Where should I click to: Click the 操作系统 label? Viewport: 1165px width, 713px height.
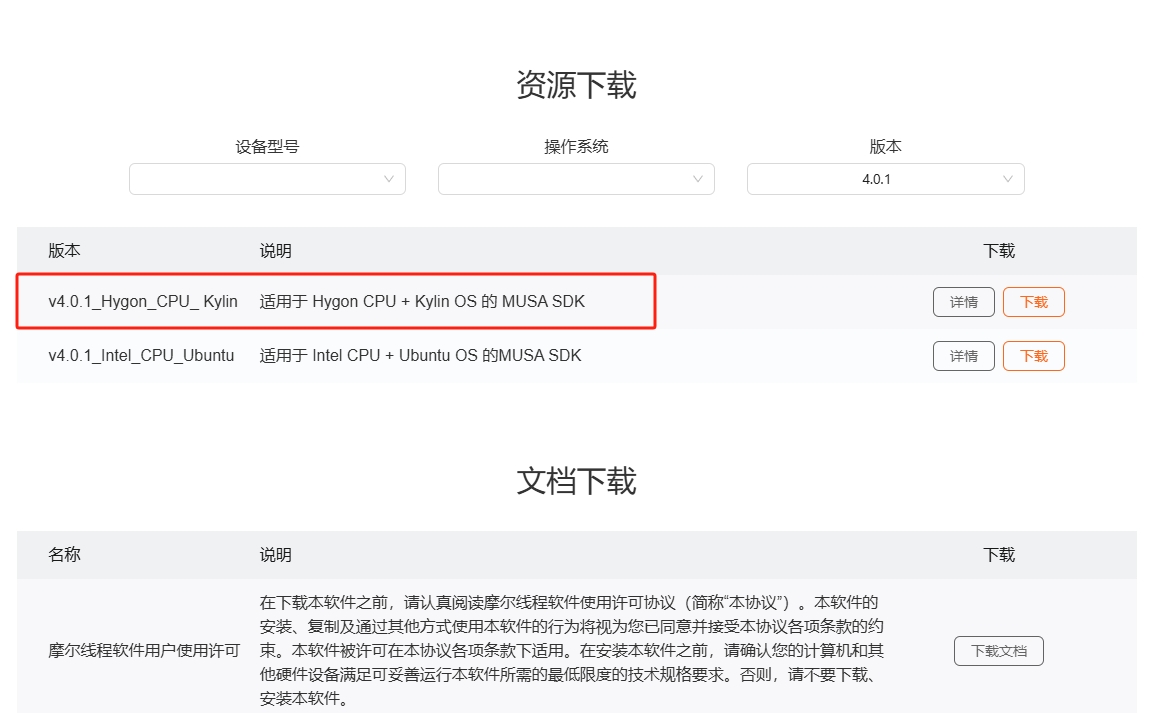point(577,146)
